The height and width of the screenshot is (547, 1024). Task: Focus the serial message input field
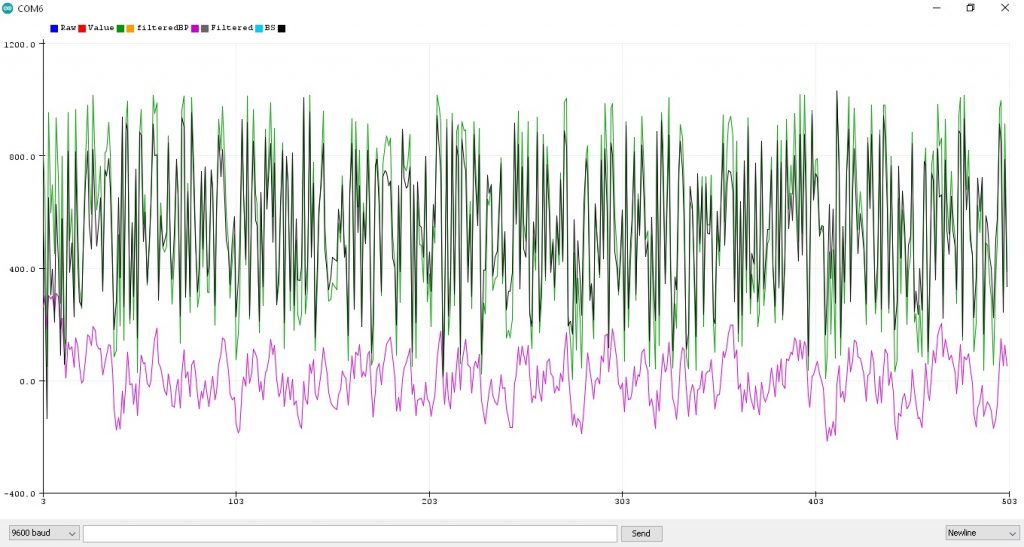pyautogui.click(x=350, y=533)
